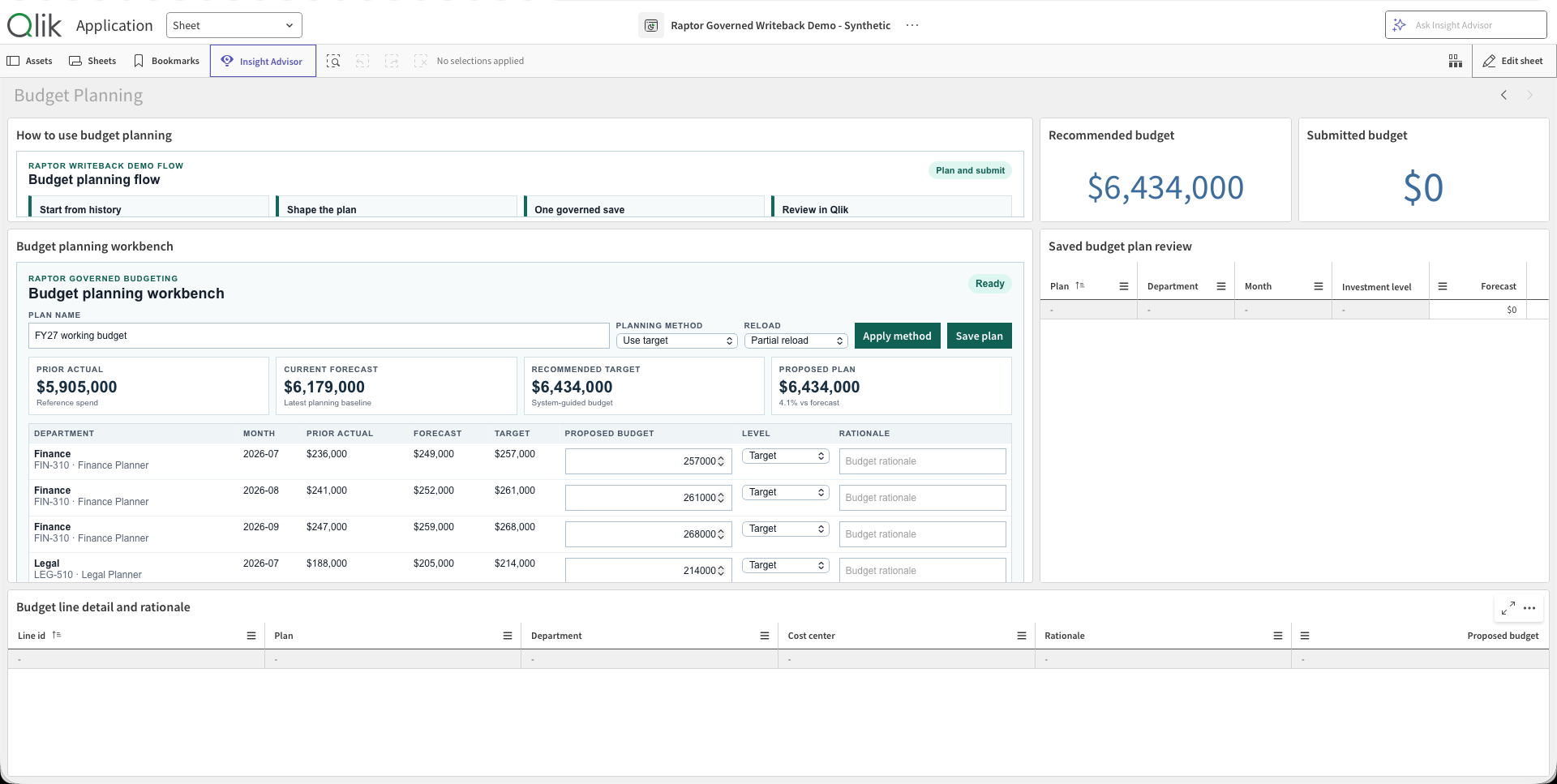Click the Ask Insight Advisor search field
Screen dimensions: 1557x784
click(1466, 25)
